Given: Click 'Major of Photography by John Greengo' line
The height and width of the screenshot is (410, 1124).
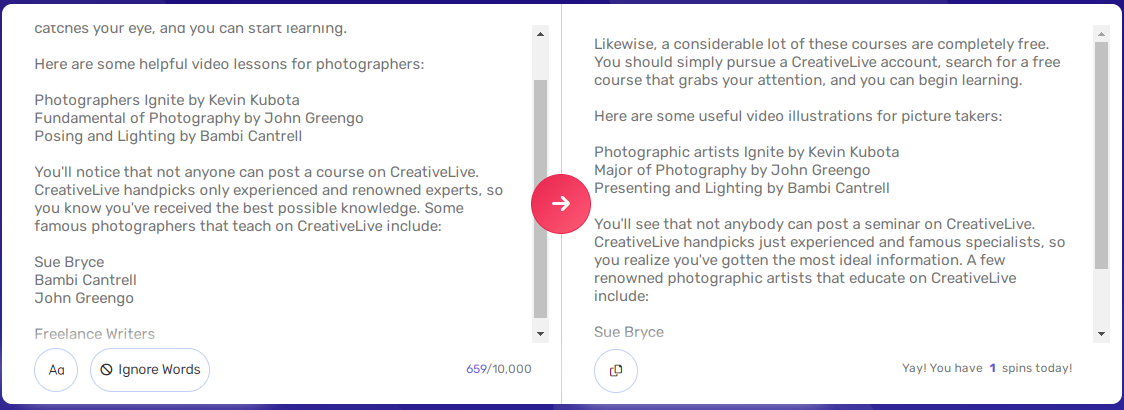Looking at the screenshot, I should pyautogui.click(x=732, y=170).
